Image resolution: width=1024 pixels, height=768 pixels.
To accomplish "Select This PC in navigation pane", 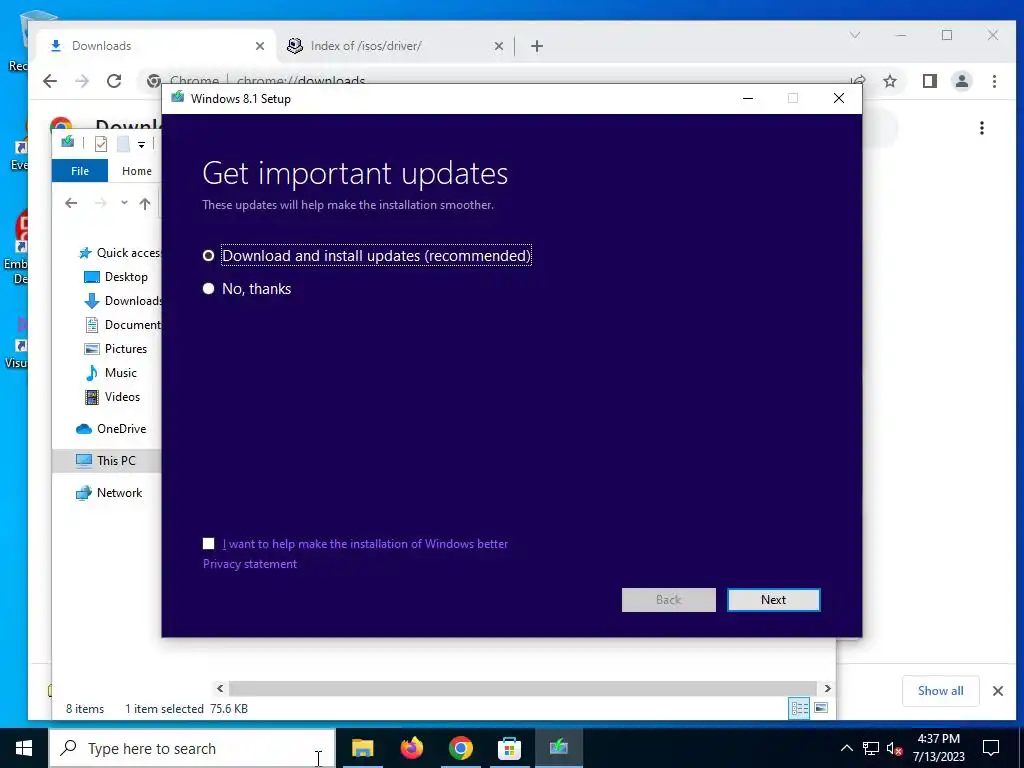I will coord(107,460).
